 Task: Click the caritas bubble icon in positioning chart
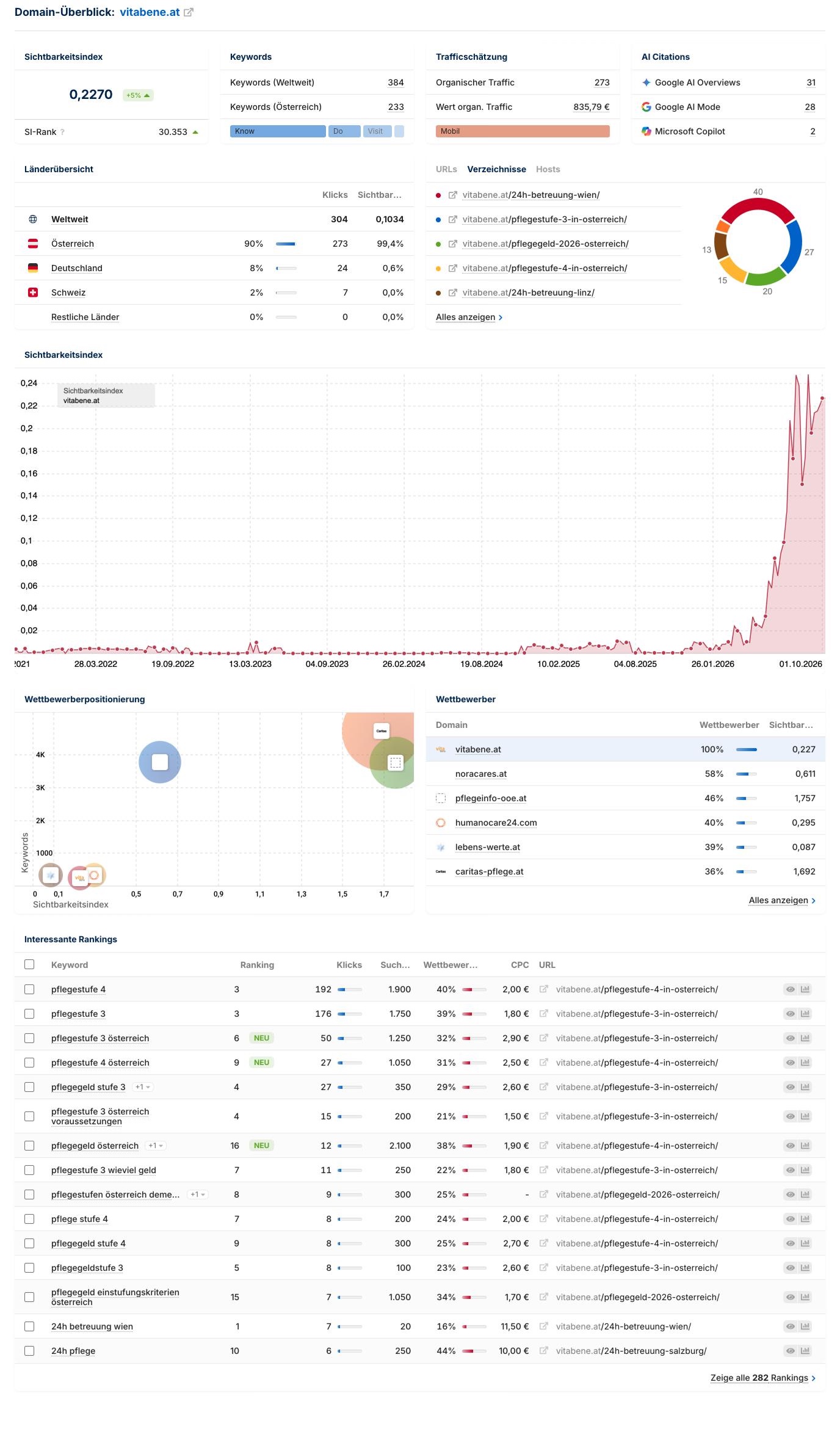coord(382,731)
